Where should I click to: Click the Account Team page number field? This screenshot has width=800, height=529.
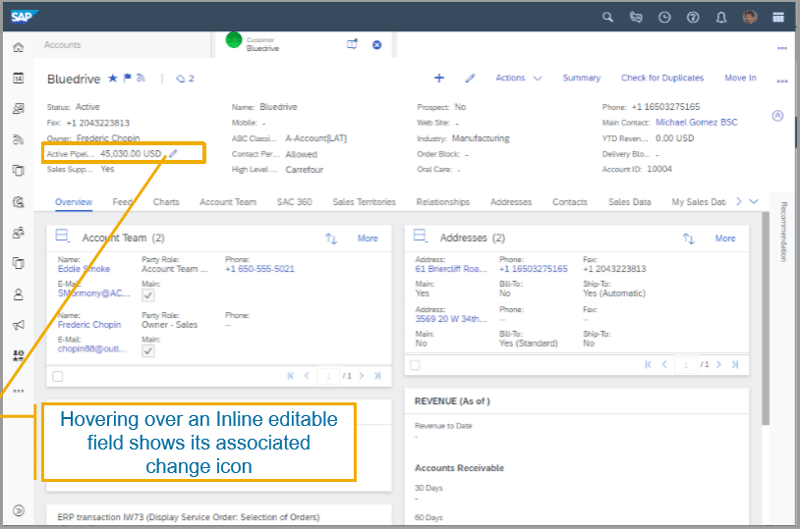(x=328, y=376)
